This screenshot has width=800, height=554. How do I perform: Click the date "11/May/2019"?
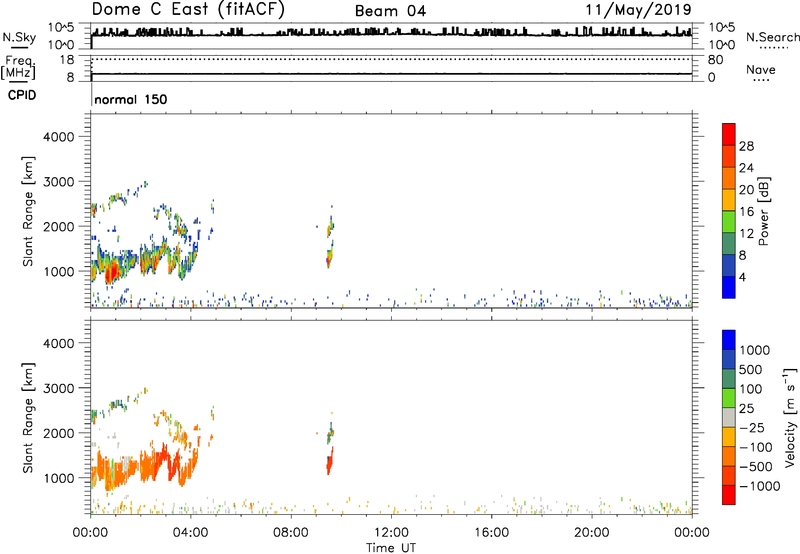[638, 9]
